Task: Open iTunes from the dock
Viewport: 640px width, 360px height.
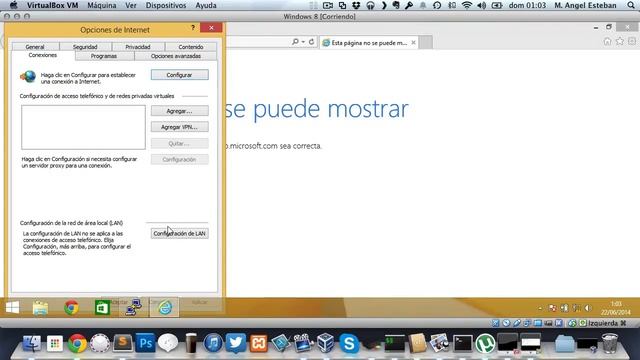Action: [213, 343]
